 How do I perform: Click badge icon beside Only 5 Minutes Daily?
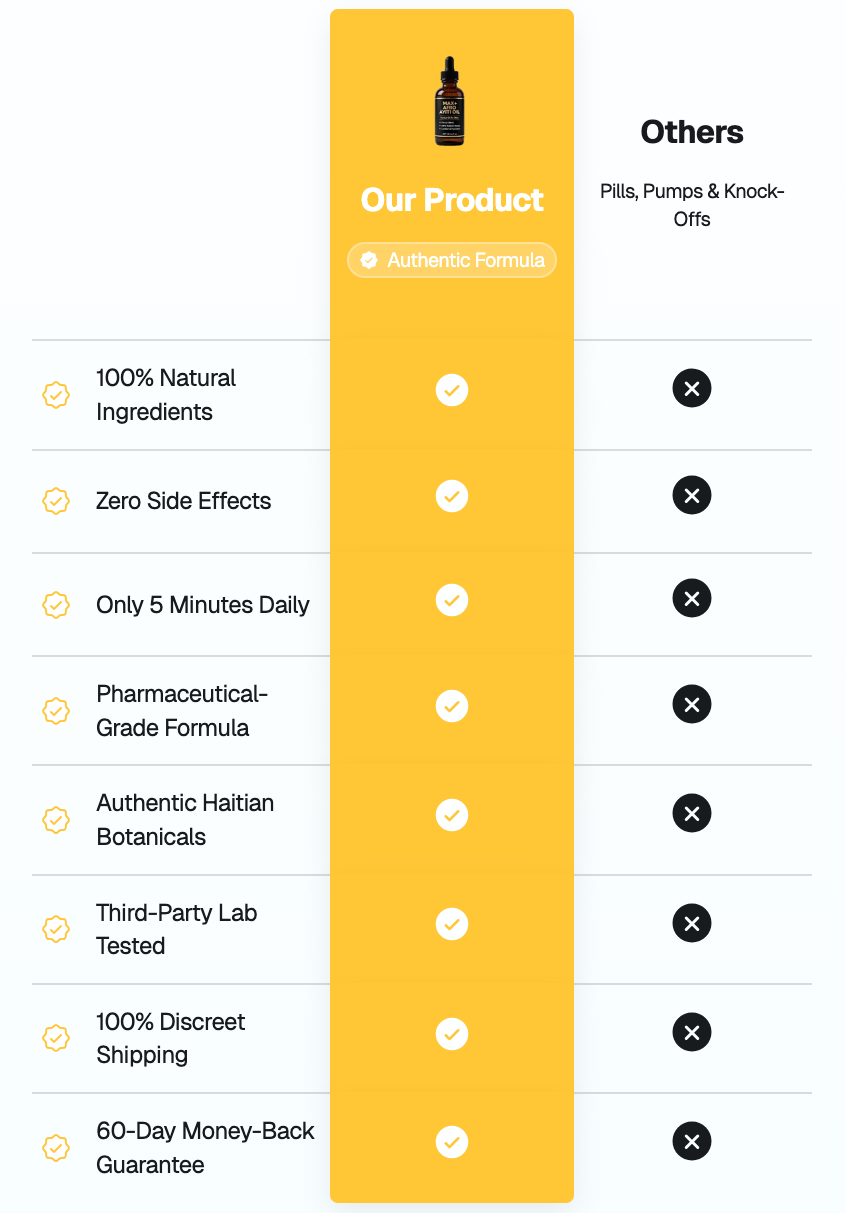[56, 605]
